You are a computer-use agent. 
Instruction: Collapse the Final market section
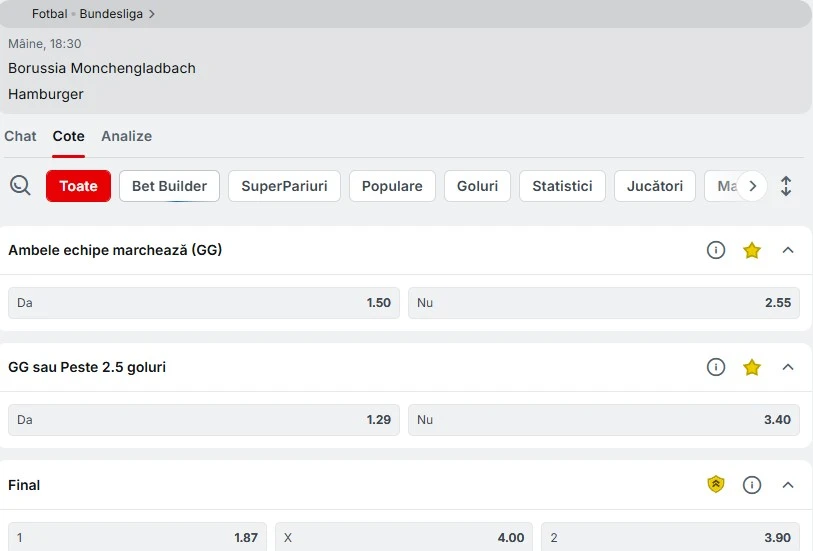tap(788, 485)
